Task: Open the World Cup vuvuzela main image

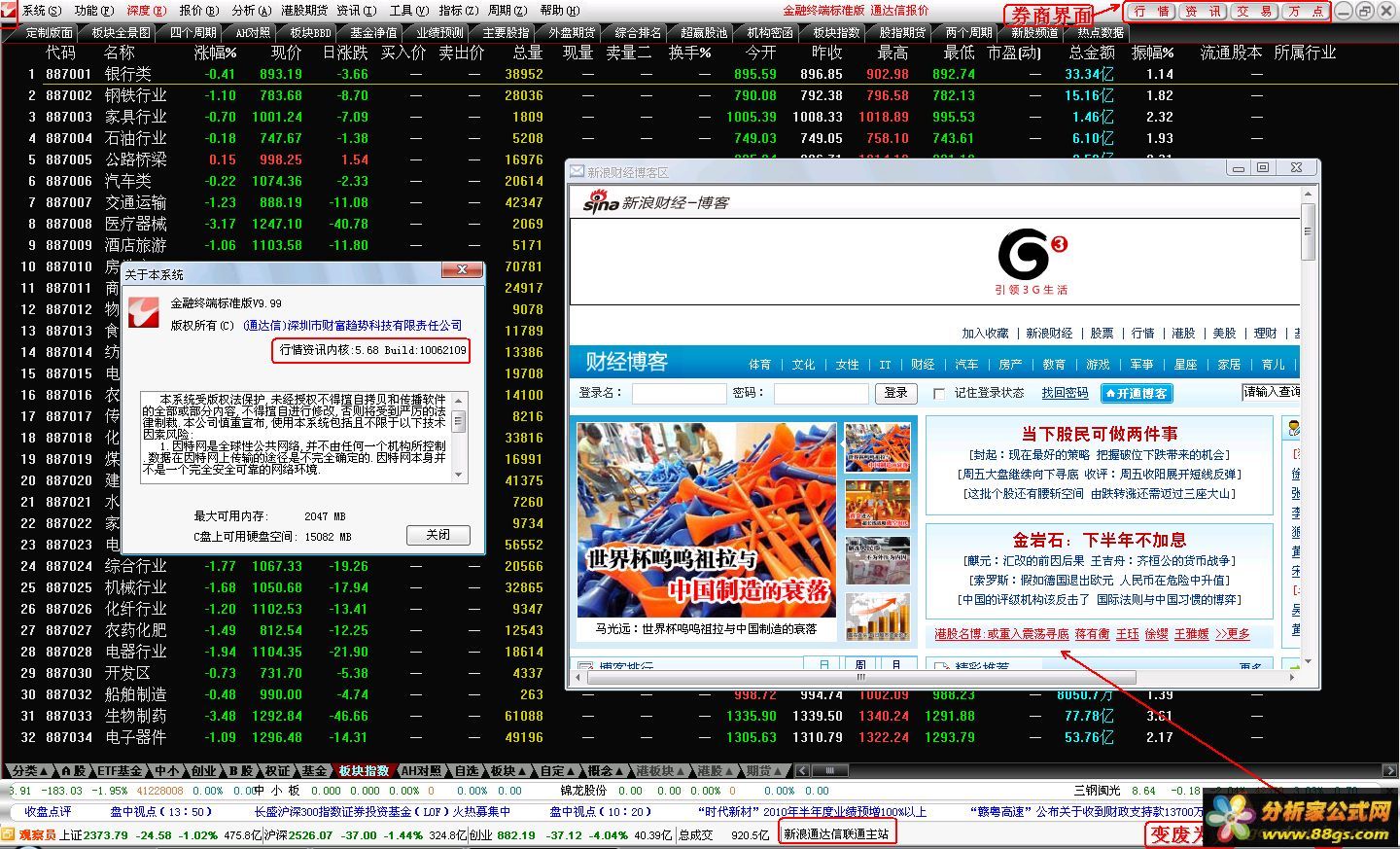Action: tap(706, 519)
